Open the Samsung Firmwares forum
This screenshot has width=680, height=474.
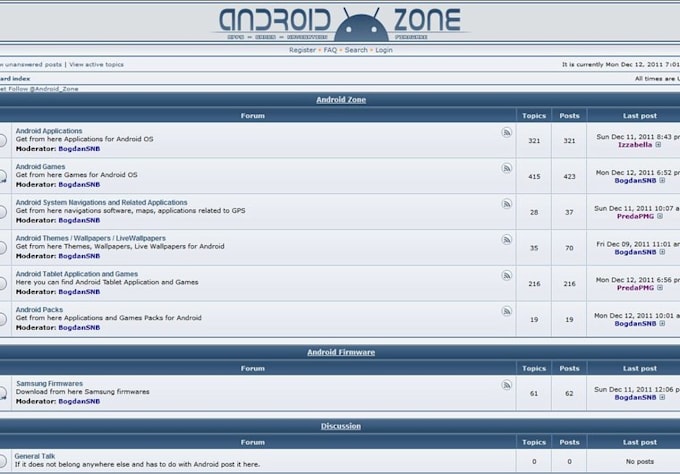(49, 383)
